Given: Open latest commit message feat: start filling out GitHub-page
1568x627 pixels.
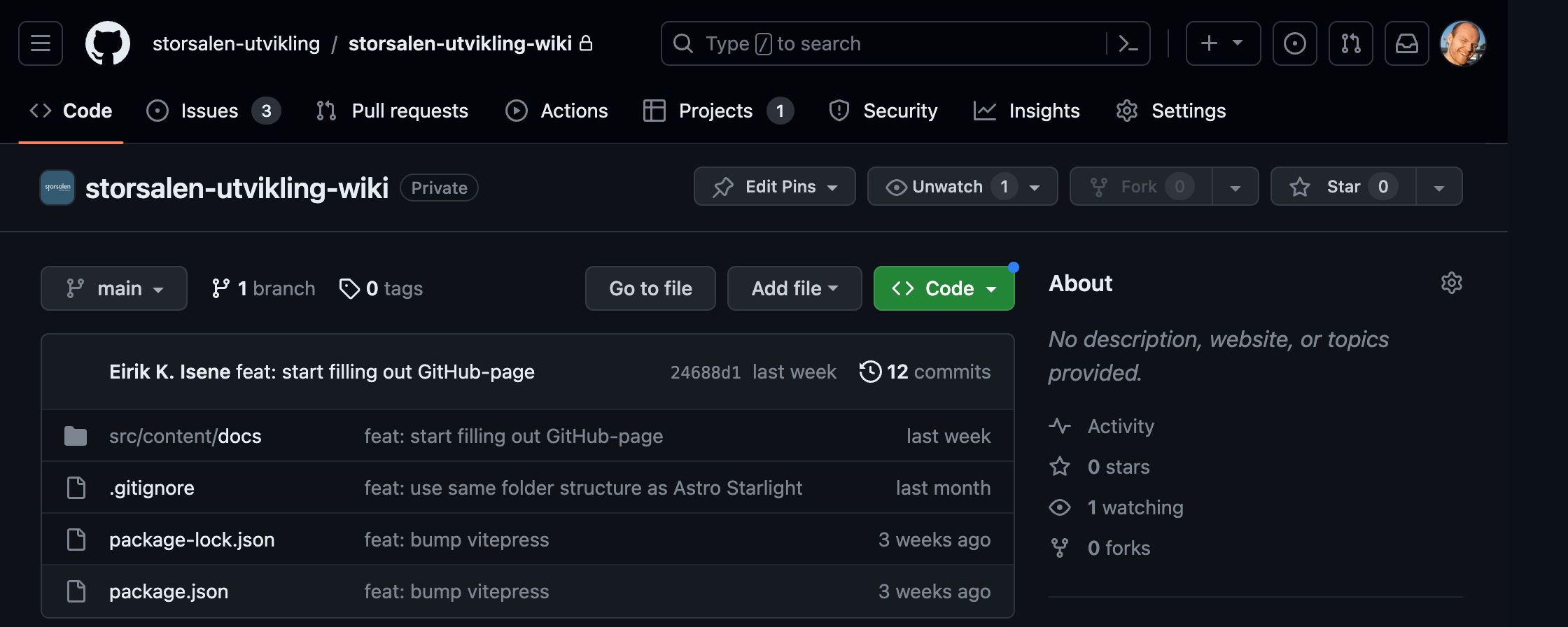Looking at the screenshot, I should pos(386,372).
